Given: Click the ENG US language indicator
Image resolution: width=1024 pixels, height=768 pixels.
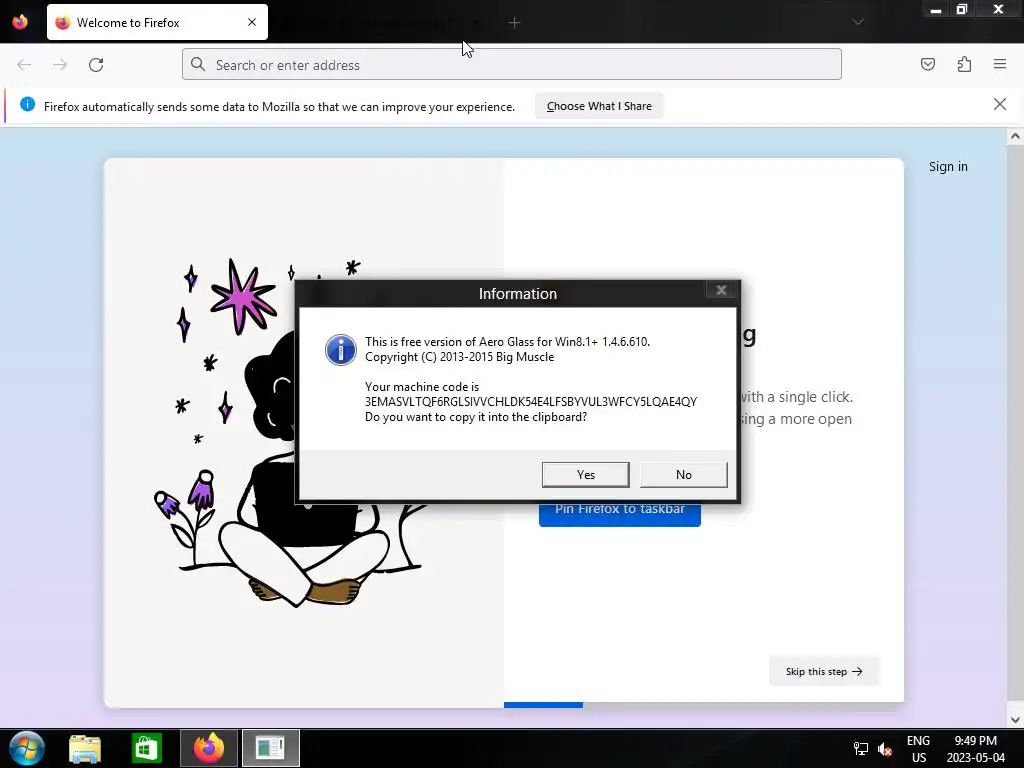Looking at the screenshot, I should (x=918, y=749).
